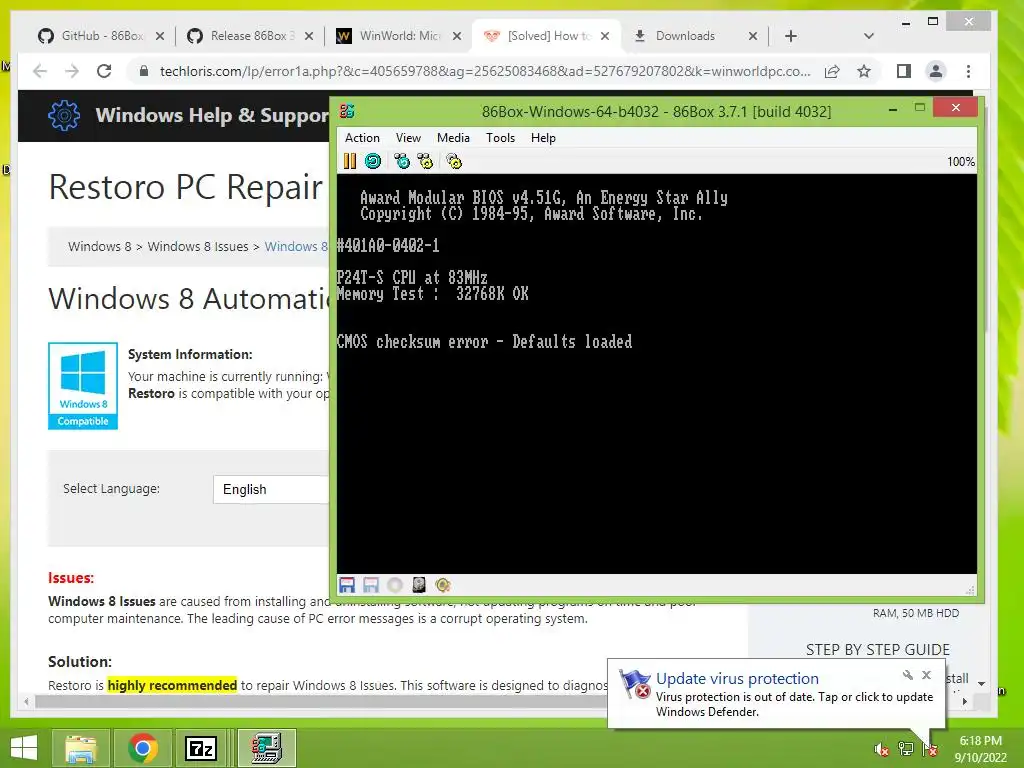Image resolution: width=1024 pixels, height=768 pixels.
Task: Open the View menu in 86Box
Action: (408, 138)
